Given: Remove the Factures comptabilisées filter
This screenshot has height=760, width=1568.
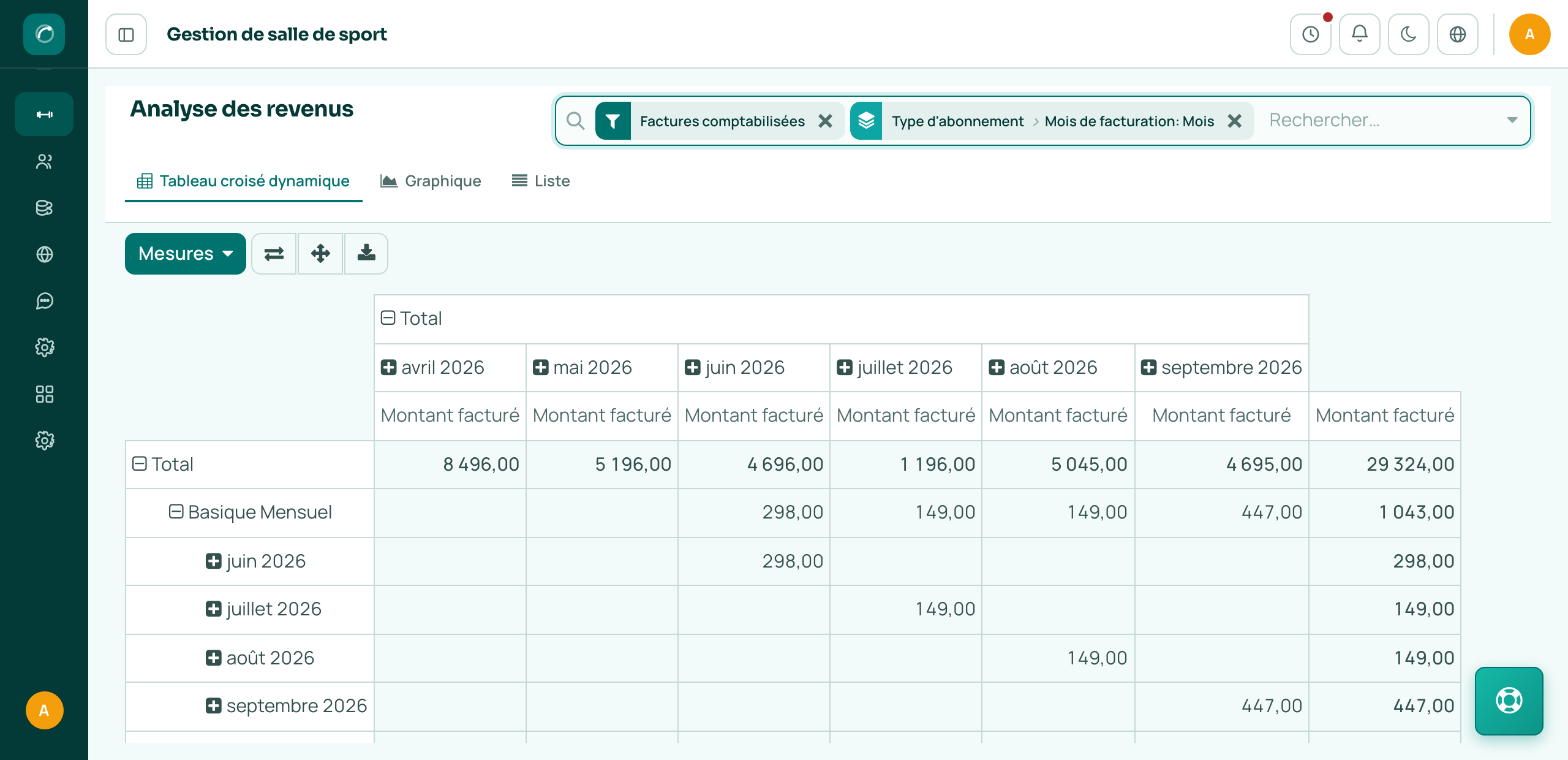Looking at the screenshot, I should 825,121.
